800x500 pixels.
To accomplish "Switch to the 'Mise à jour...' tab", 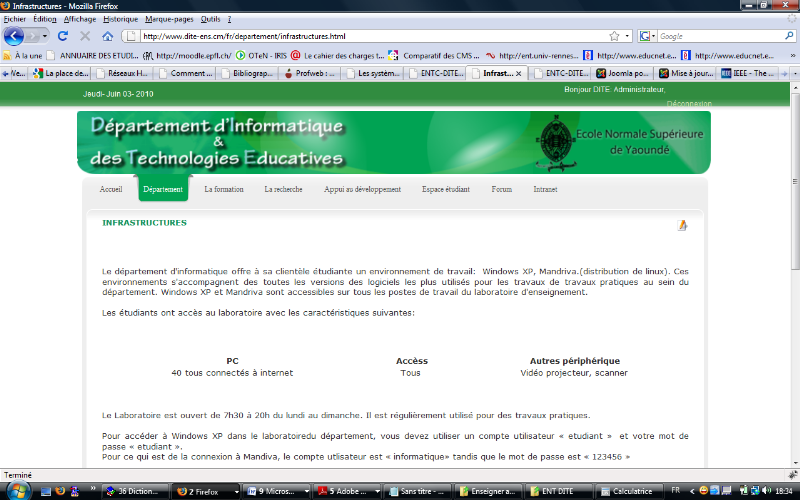I will (686, 73).
